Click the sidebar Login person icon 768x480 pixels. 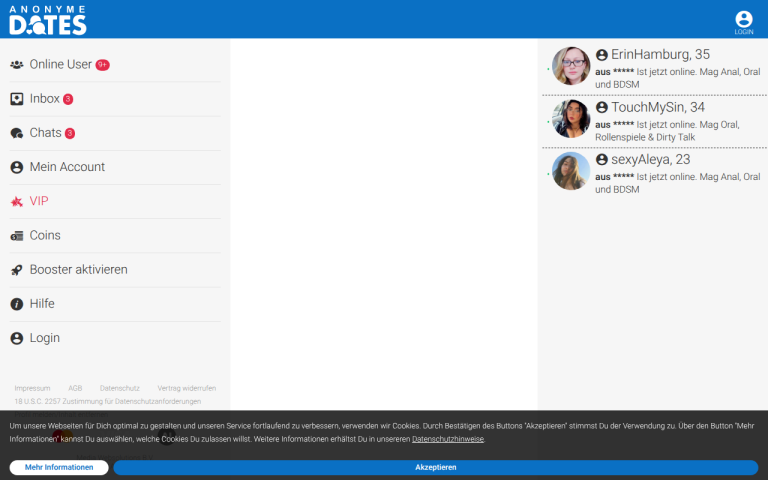pos(17,338)
